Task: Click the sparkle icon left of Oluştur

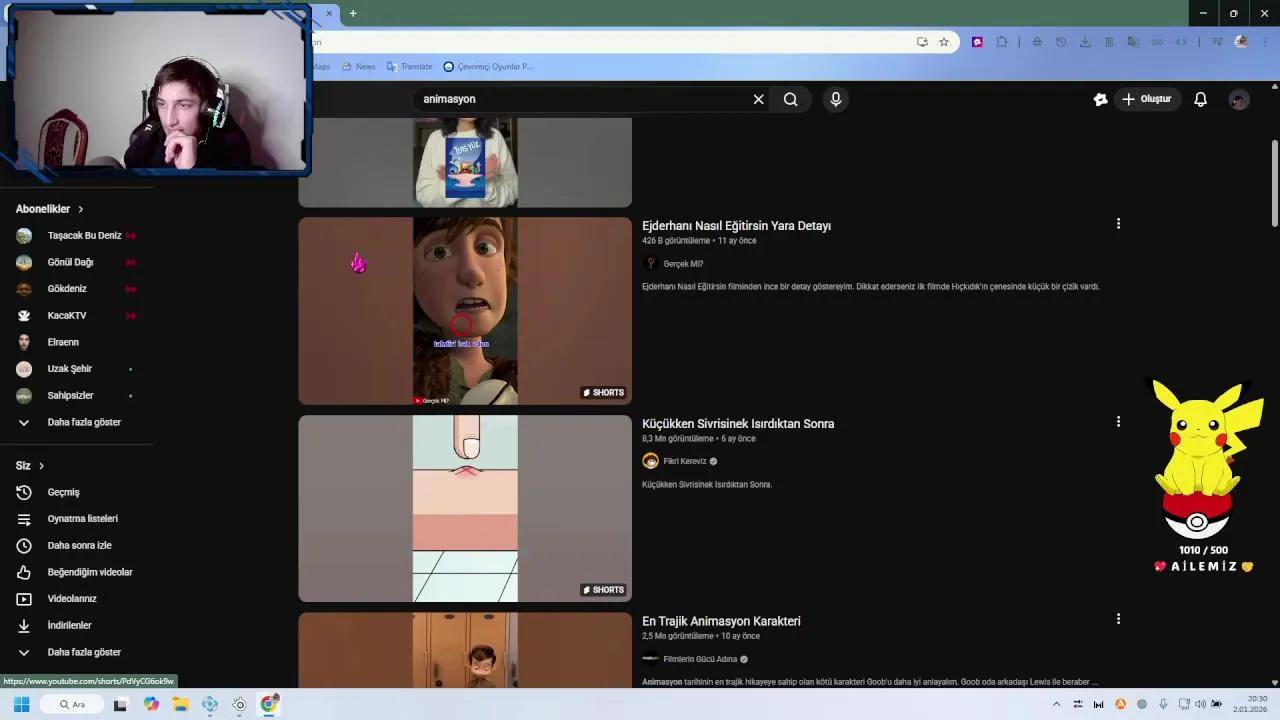Action: [x=1101, y=99]
